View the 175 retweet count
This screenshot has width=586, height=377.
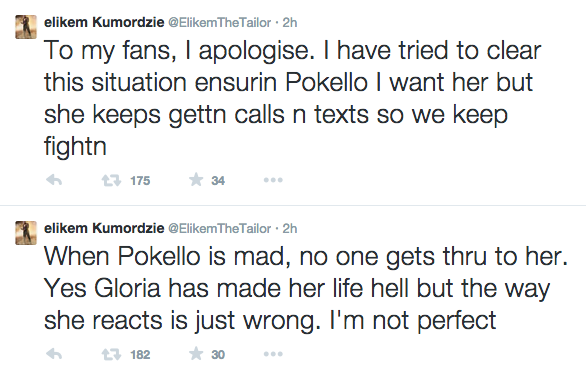140,181
